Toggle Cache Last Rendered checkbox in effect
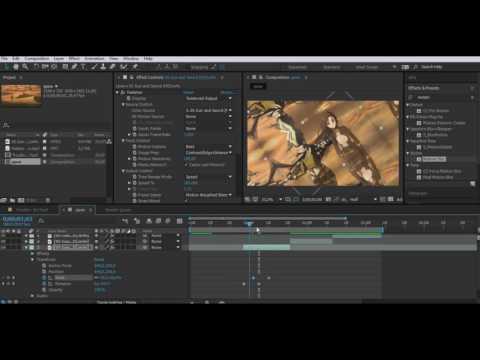This screenshot has width=480, height=360. [186, 165]
